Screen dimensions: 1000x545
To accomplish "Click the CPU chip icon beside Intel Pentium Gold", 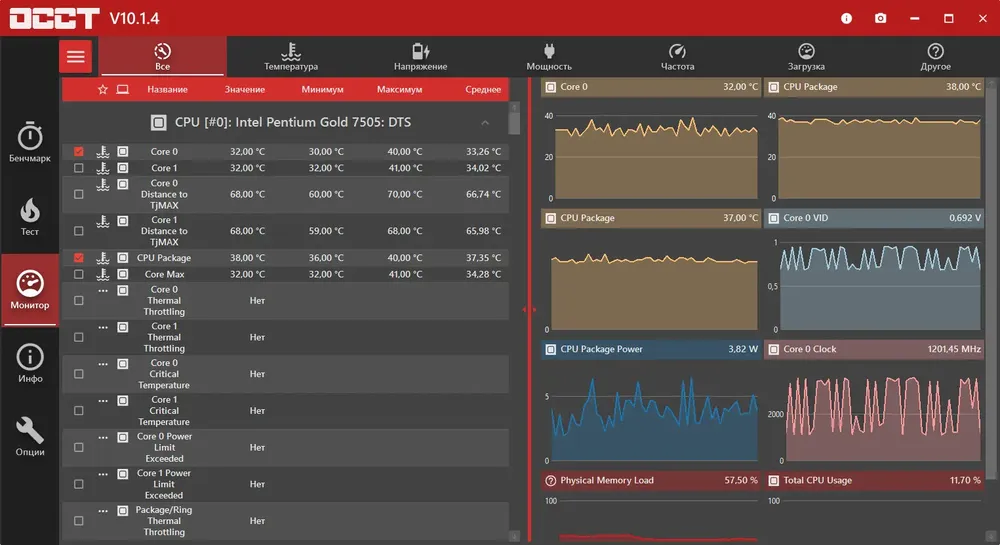I will pos(158,122).
